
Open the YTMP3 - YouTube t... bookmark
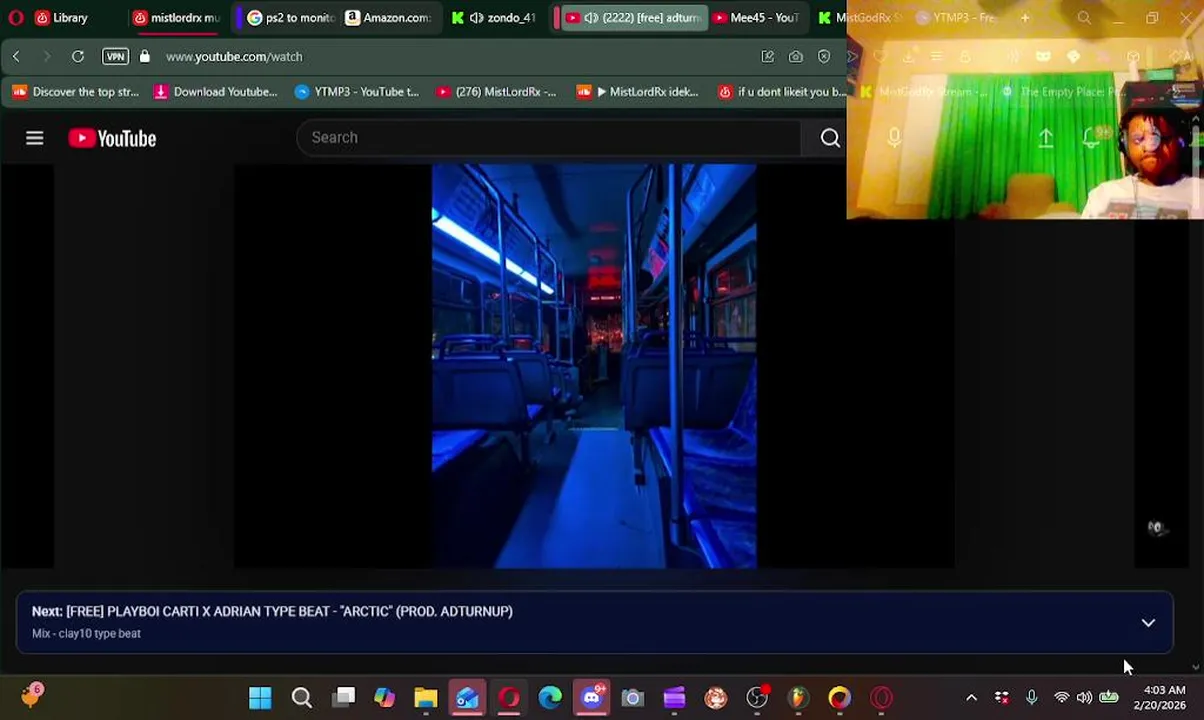[x=357, y=92]
